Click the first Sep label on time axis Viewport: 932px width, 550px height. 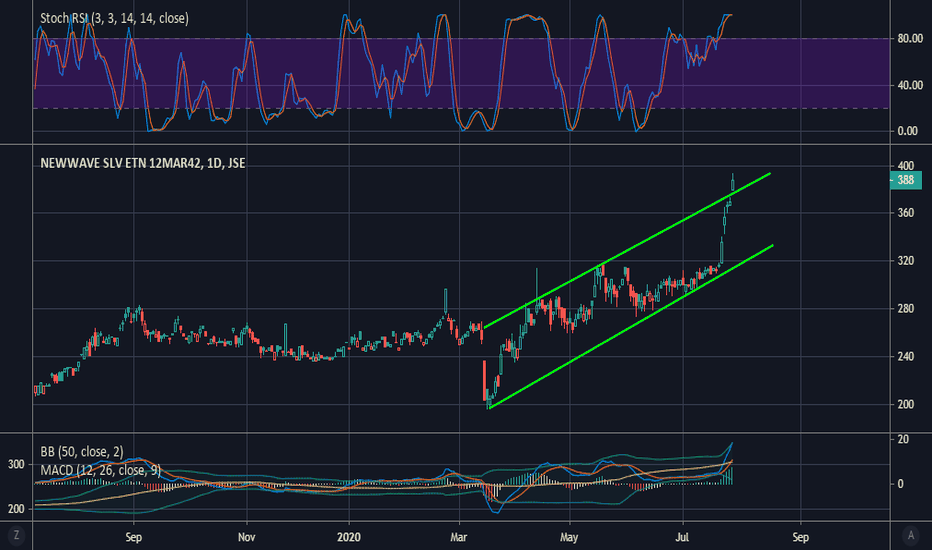point(134,538)
